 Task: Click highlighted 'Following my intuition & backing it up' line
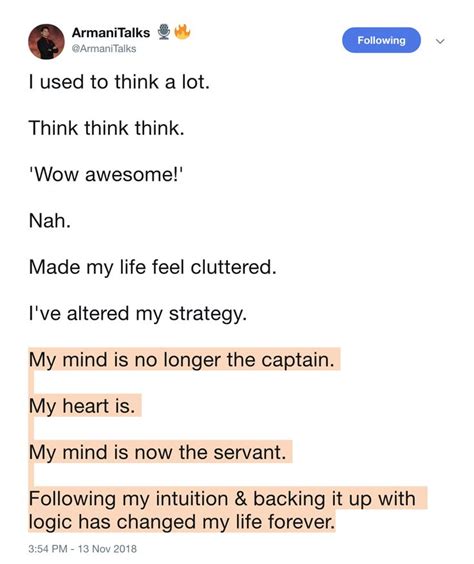(222, 499)
